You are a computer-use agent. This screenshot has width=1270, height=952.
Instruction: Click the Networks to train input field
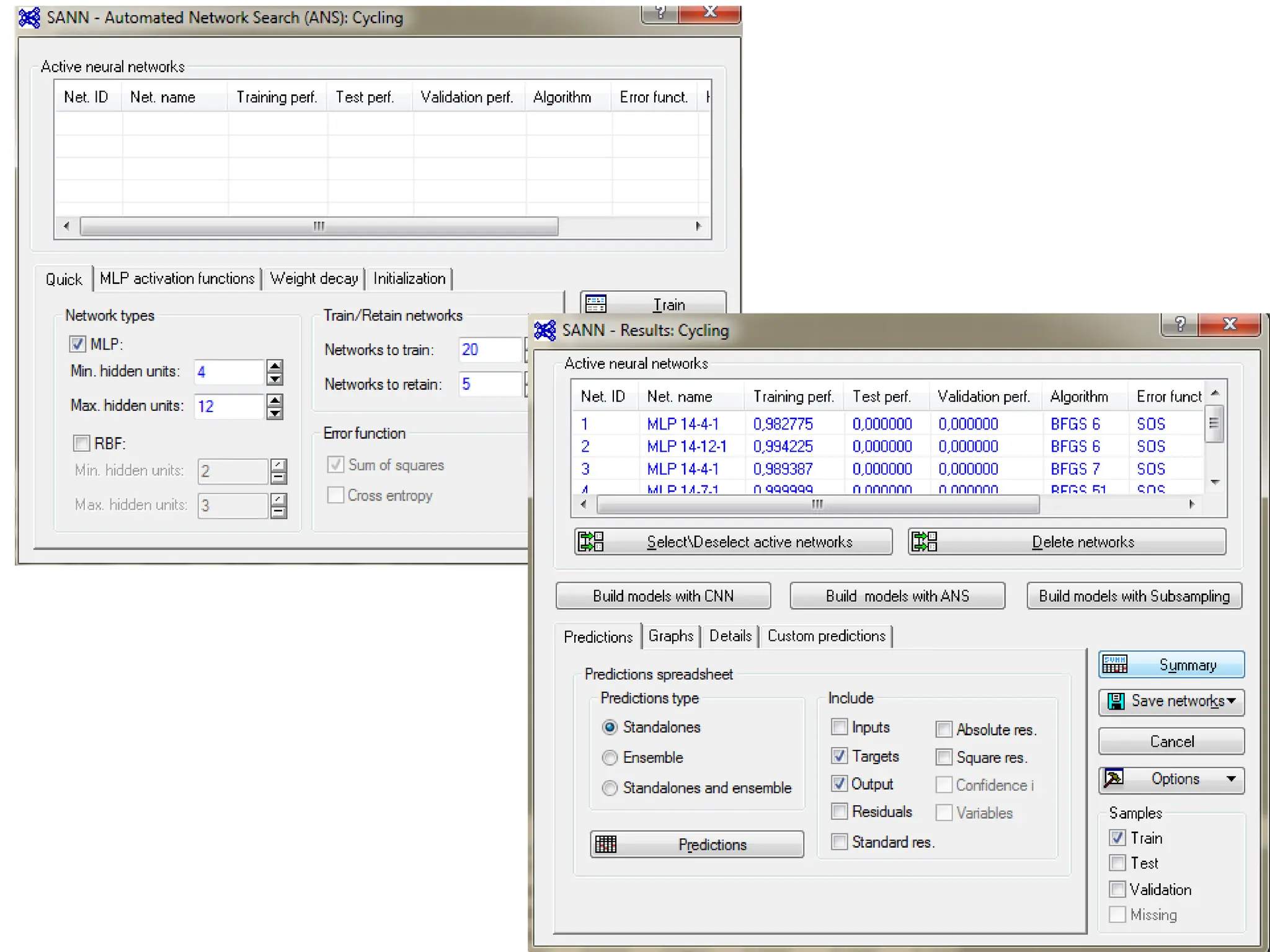489,350
